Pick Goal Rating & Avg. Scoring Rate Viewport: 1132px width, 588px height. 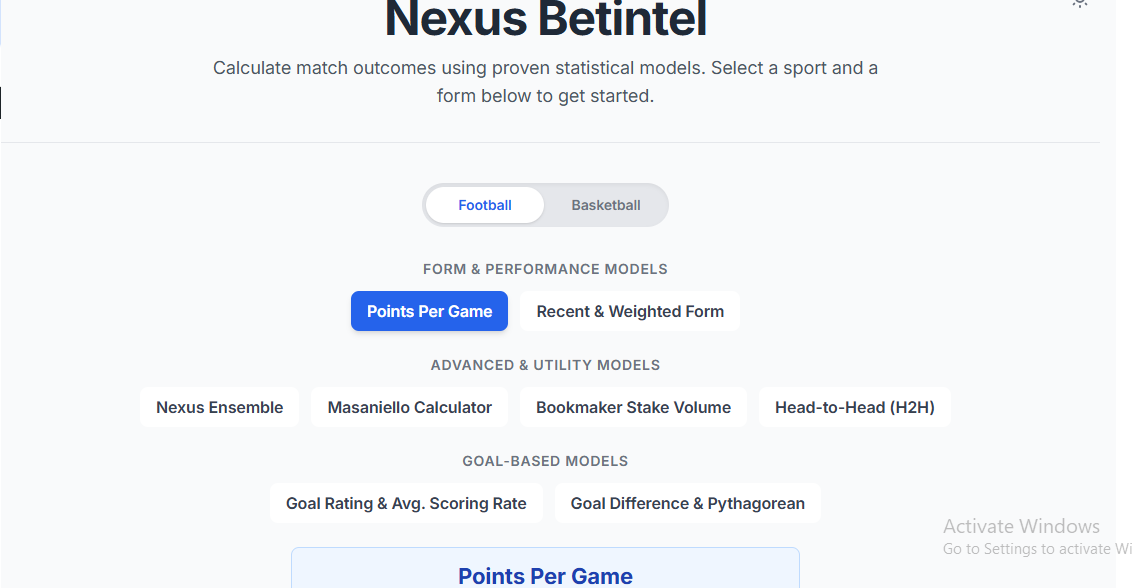coord(406,503)
